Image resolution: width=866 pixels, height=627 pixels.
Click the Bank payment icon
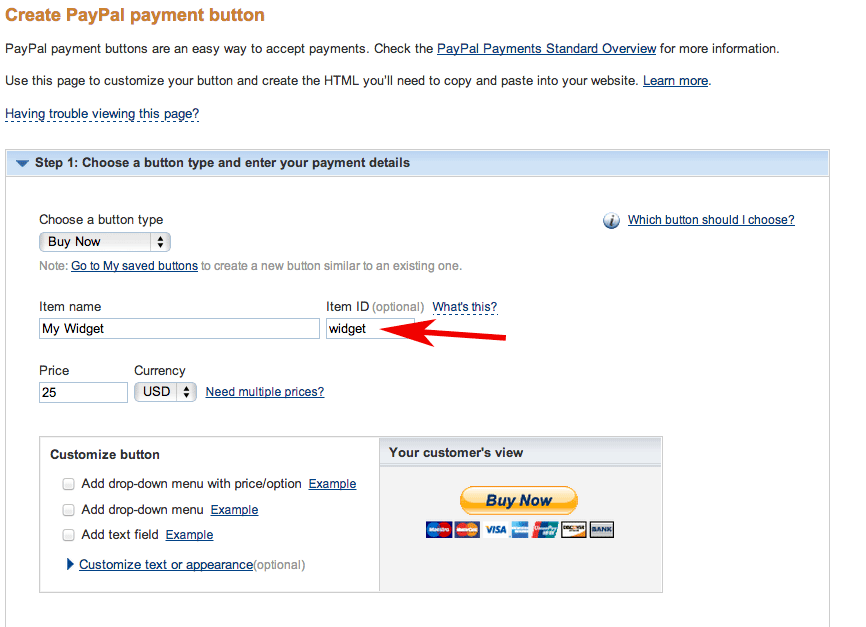click(x=601, y=530)
